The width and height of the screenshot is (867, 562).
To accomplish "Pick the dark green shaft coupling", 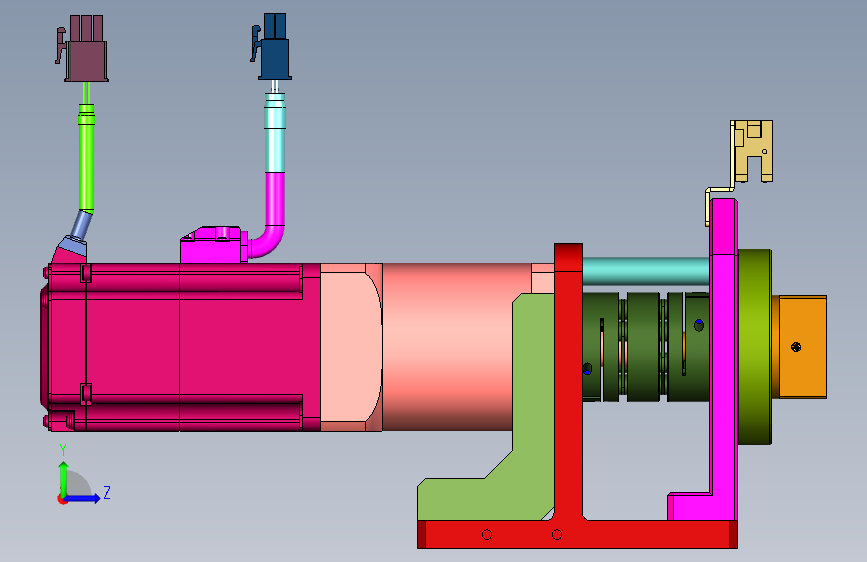I will coord(645,347).
